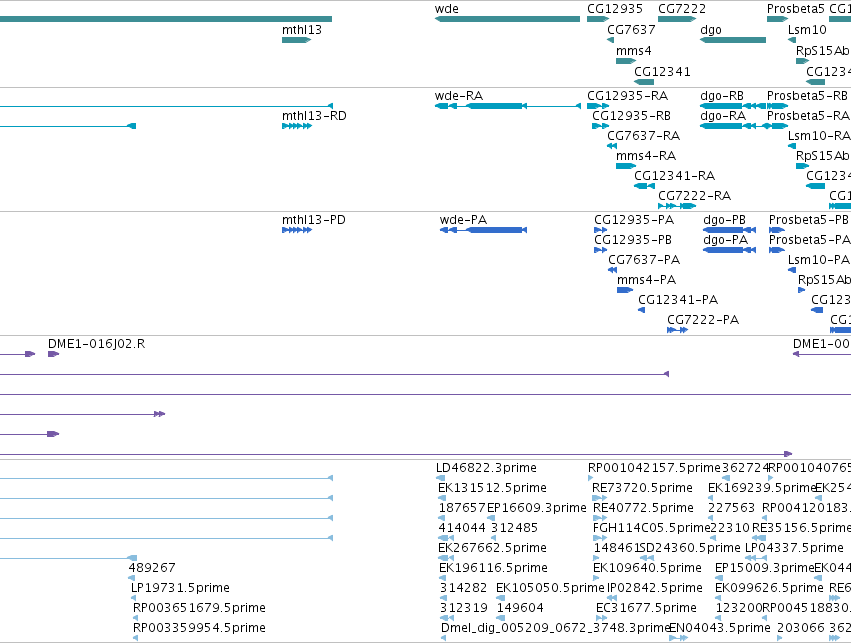Click the CG12935-PB protein label
Image resolution: width=851 pixels, height=643 pixels.
pyautogui.click(x=633, y=240)
